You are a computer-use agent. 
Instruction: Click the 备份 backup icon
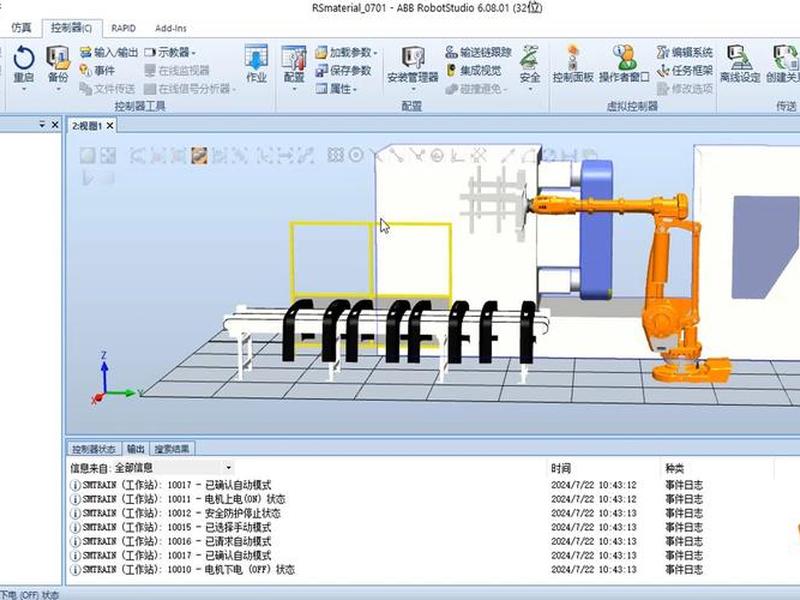(x=58, y=64)
